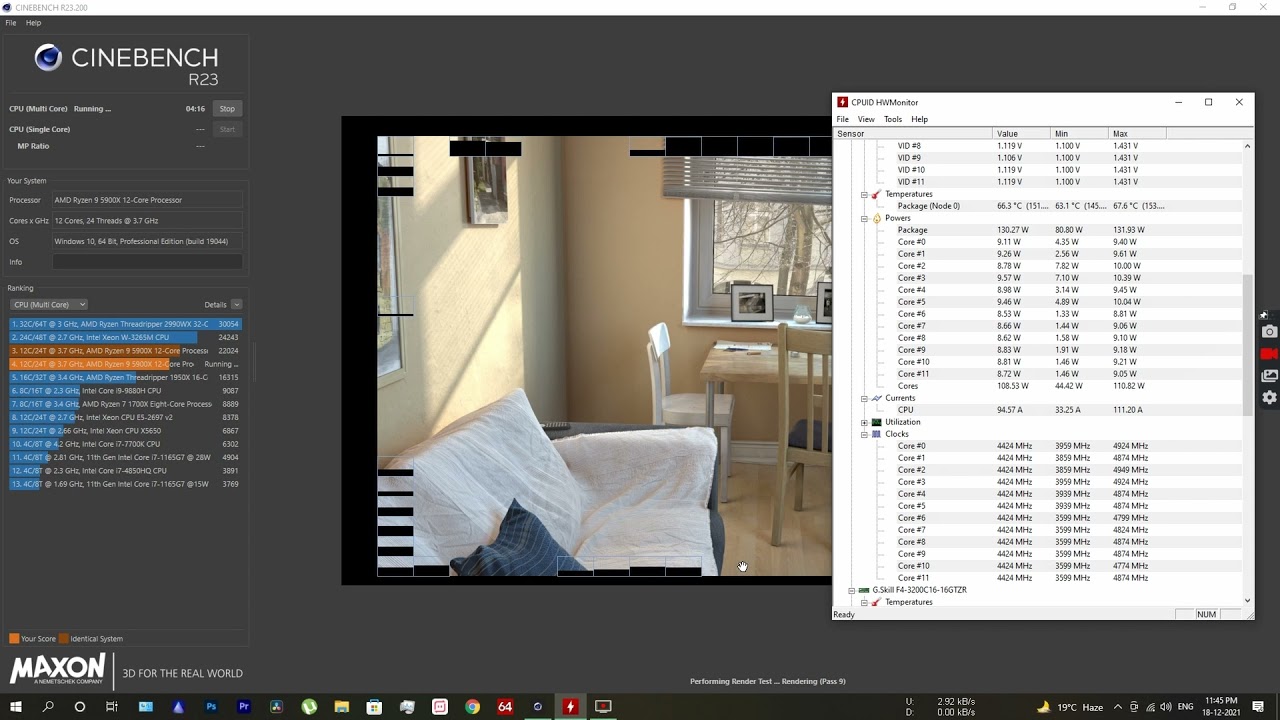This screenshot has height=720, width=1280.
Task: Select CPU current row 94.57 A
Action: (x=1040, y=410)
